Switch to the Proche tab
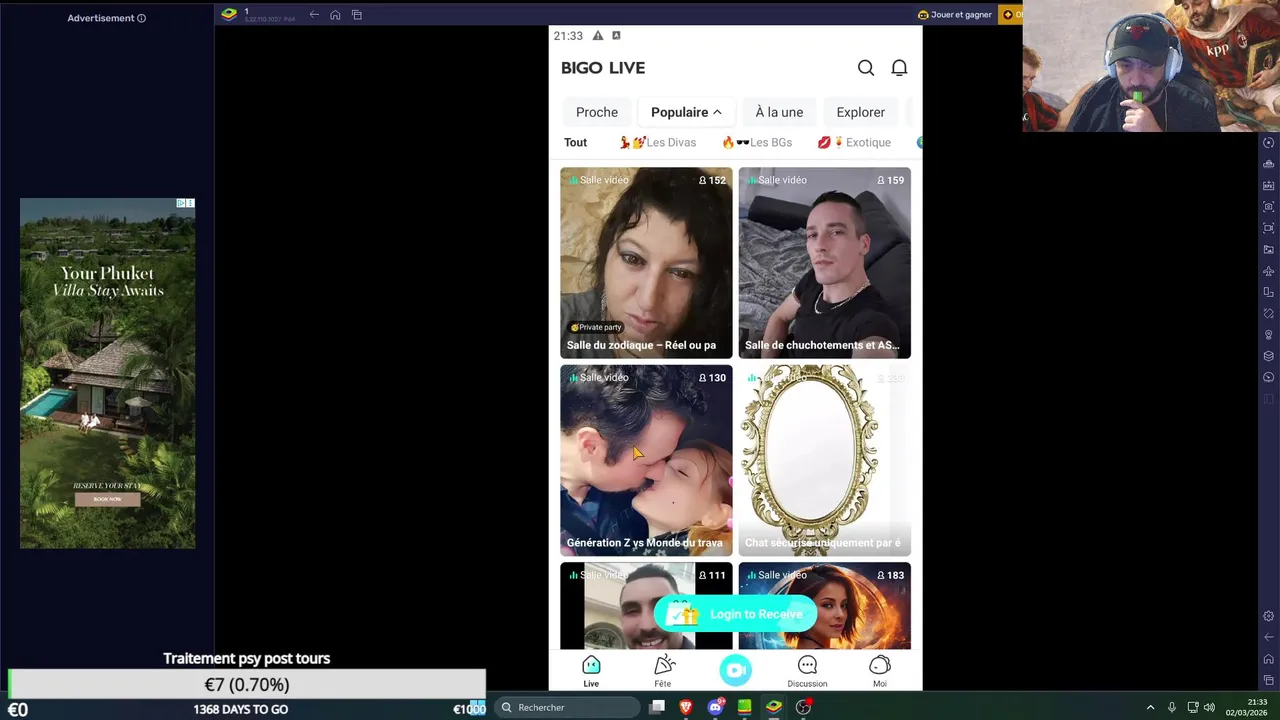1280x720 pixels. coord(597,112)
